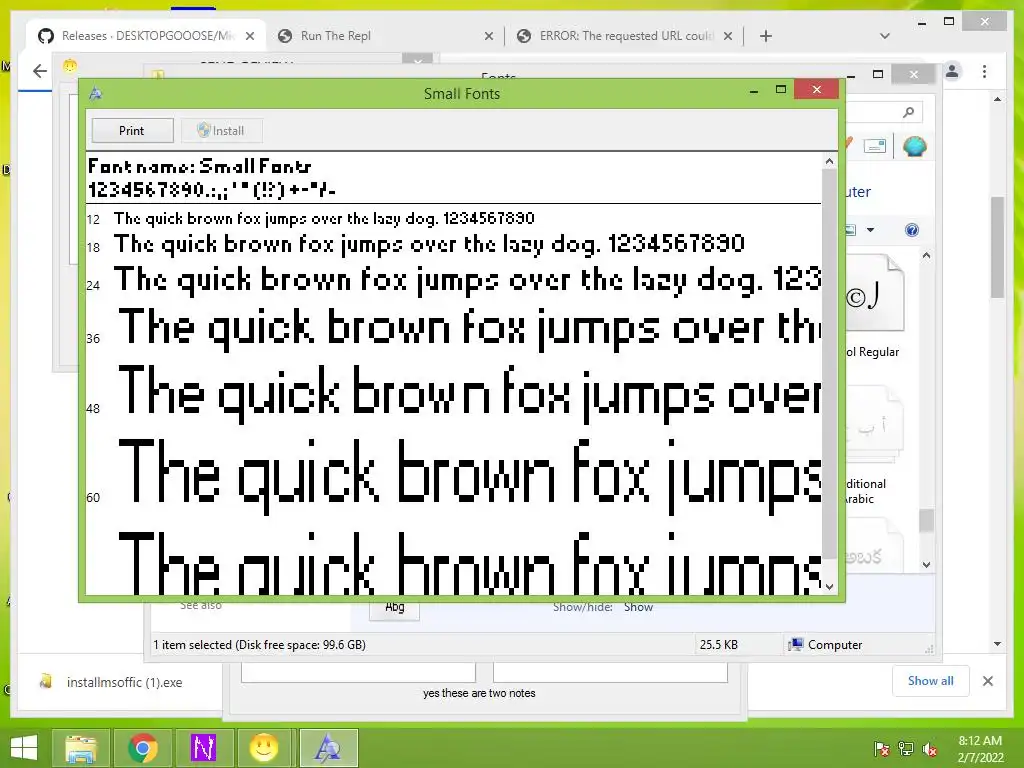The height and width of the screenshot is (768, 1024).
Task: Click the 1 item selected status text
Action: [x=259, y=645]
